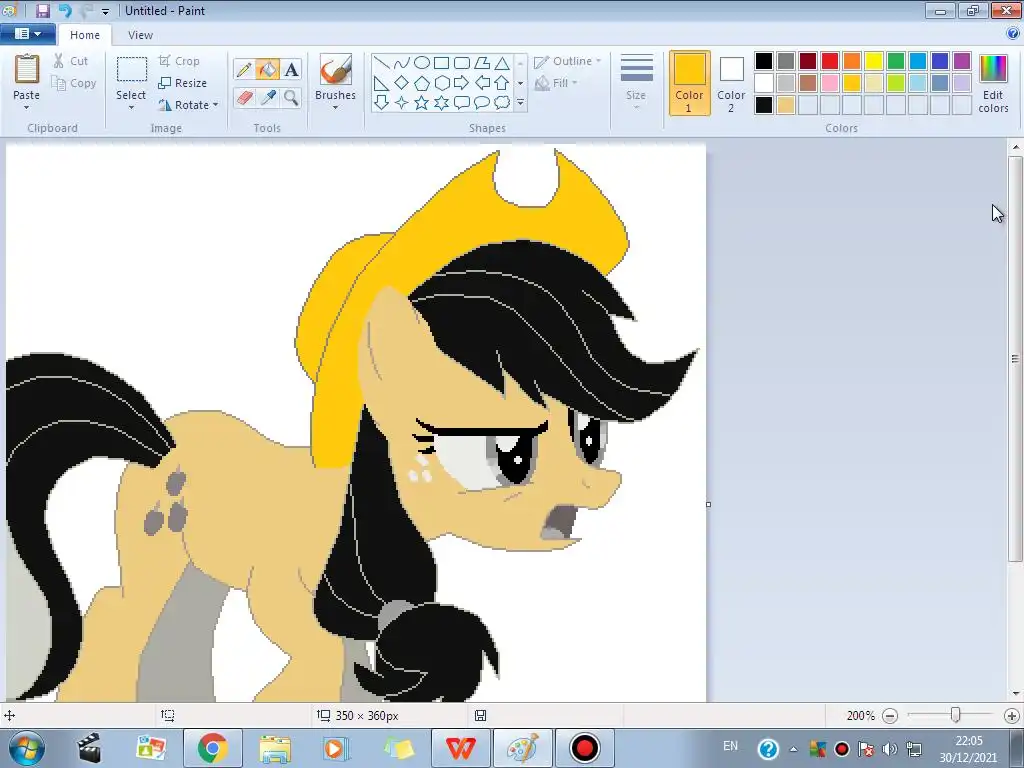Image resolution: width=1024 pixels, height=768 pixels.
Task: Open the Rotate dropdown
Action: point(187,105)
